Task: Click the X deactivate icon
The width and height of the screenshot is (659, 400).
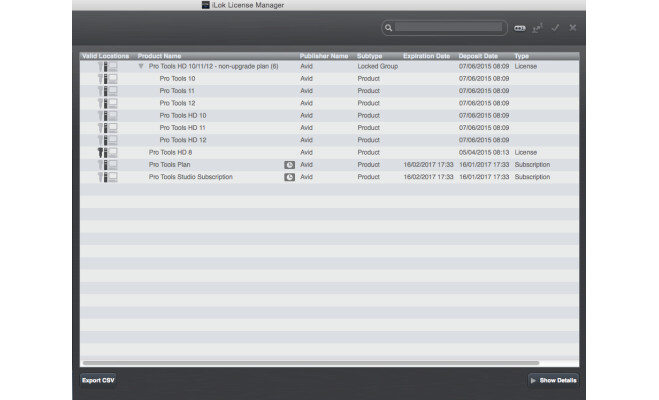Action: click(x=573, y=28)
